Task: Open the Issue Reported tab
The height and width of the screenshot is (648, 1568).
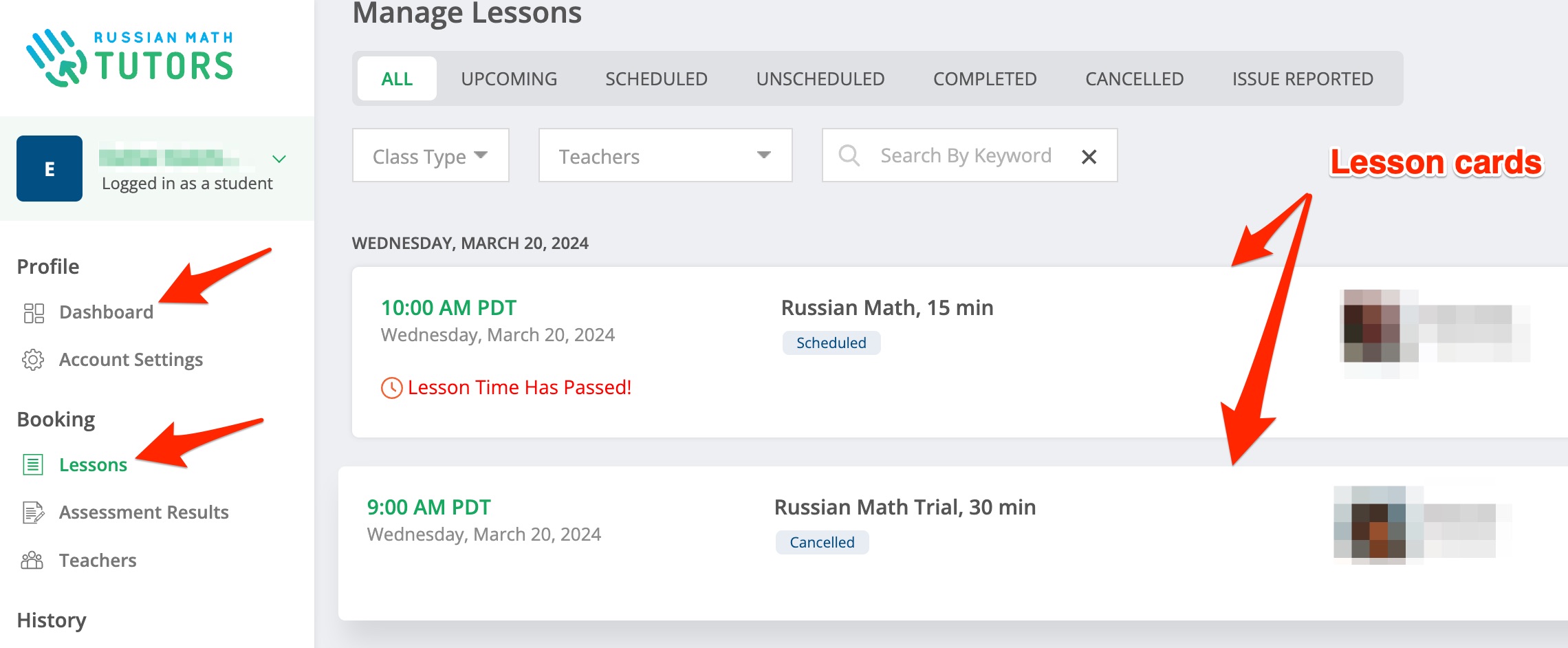Action: pyautogui.click(x=1303, y=79)
